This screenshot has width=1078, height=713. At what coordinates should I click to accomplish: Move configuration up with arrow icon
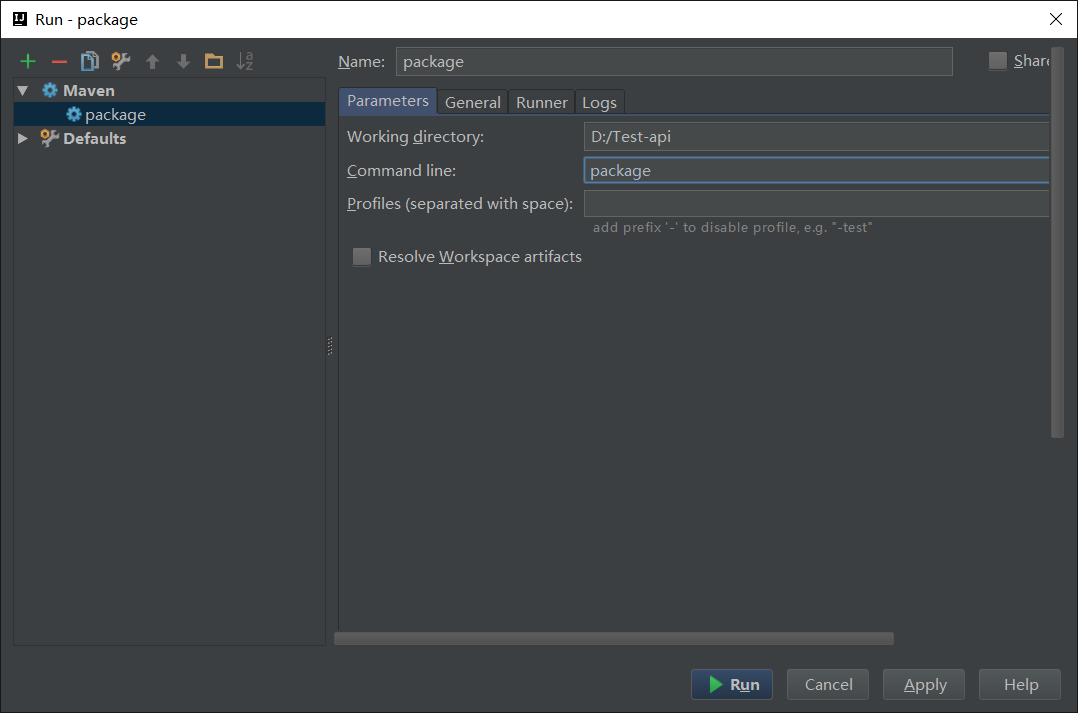pos(153,62)
